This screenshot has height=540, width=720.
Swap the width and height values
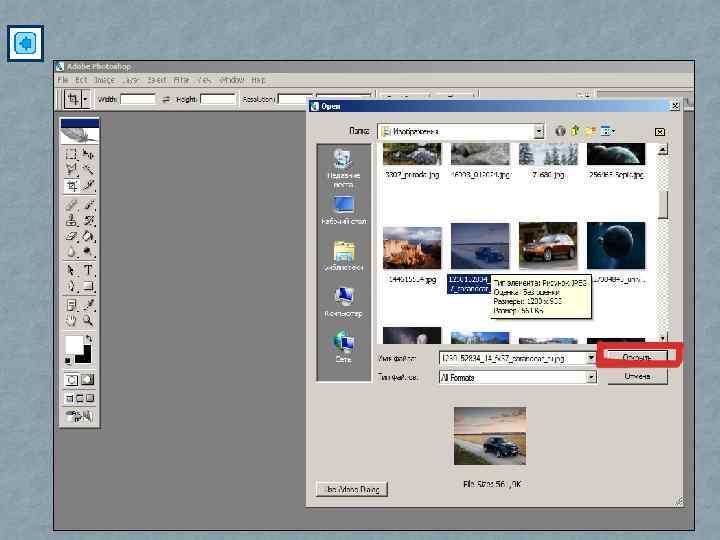coord(166,99)
